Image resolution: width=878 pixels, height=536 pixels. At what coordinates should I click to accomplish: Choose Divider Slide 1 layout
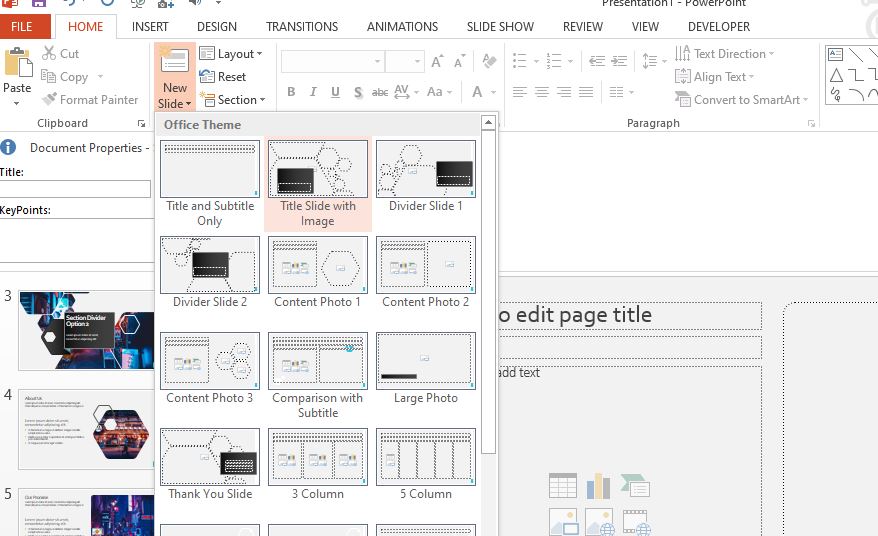point(426,176)
